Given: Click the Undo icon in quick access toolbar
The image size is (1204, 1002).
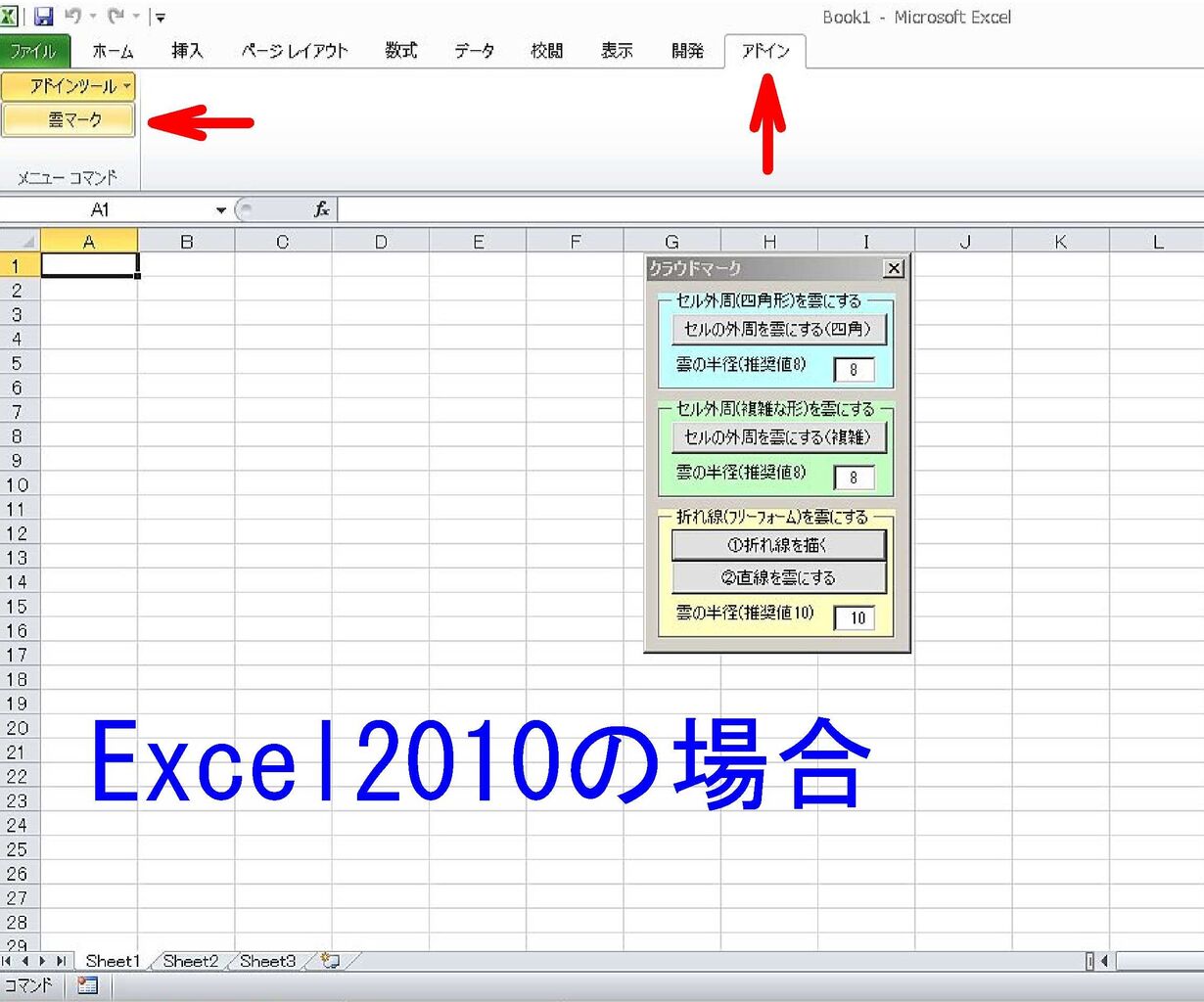Looking at the screenshot, I should coord(72,17).
